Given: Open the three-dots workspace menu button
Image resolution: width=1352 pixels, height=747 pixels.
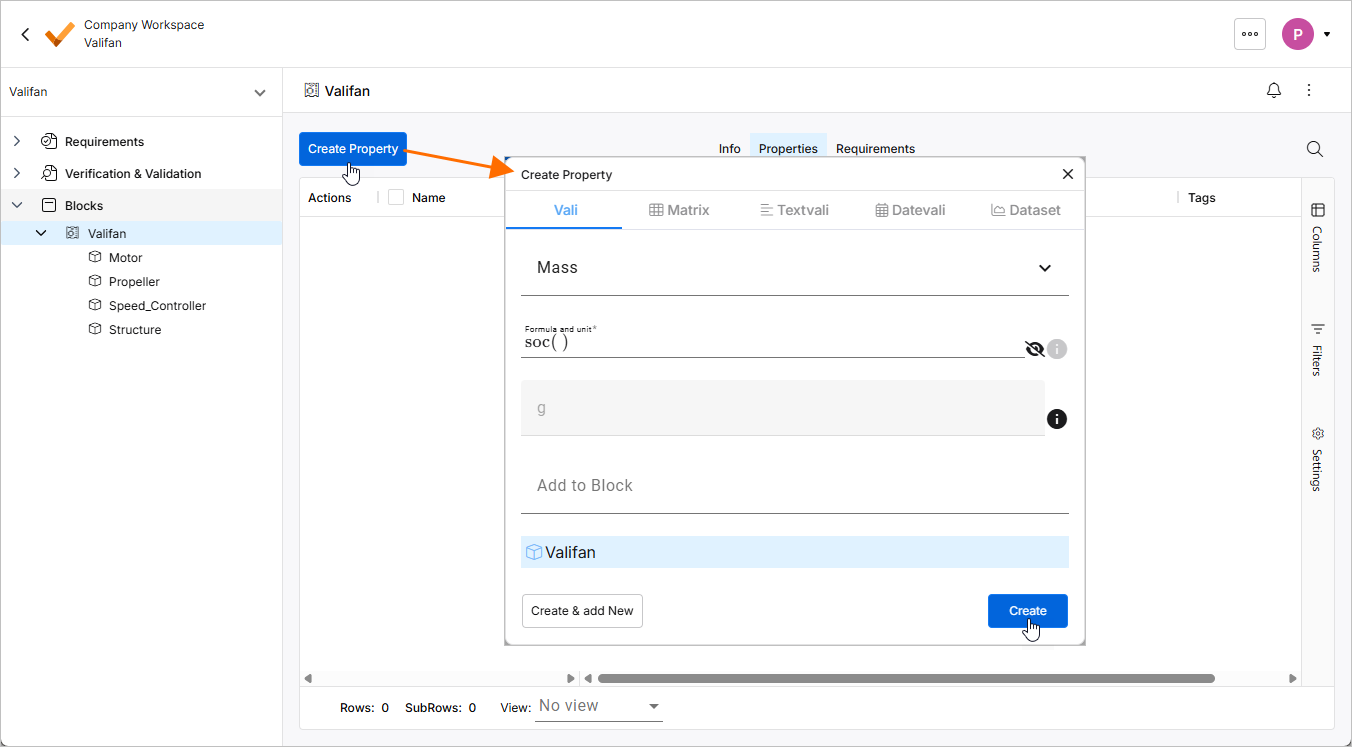Looking at the screenshot, I should 1250,34.
